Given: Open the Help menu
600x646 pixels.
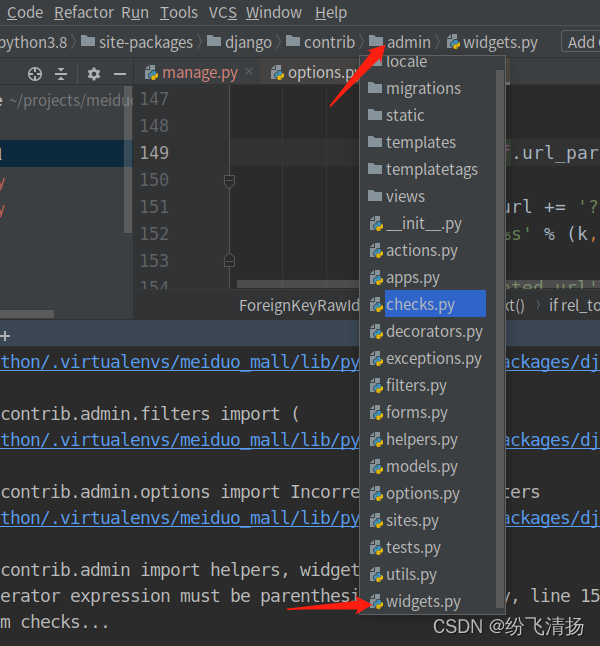Looking at the screenshot, I should click(330, 13).
